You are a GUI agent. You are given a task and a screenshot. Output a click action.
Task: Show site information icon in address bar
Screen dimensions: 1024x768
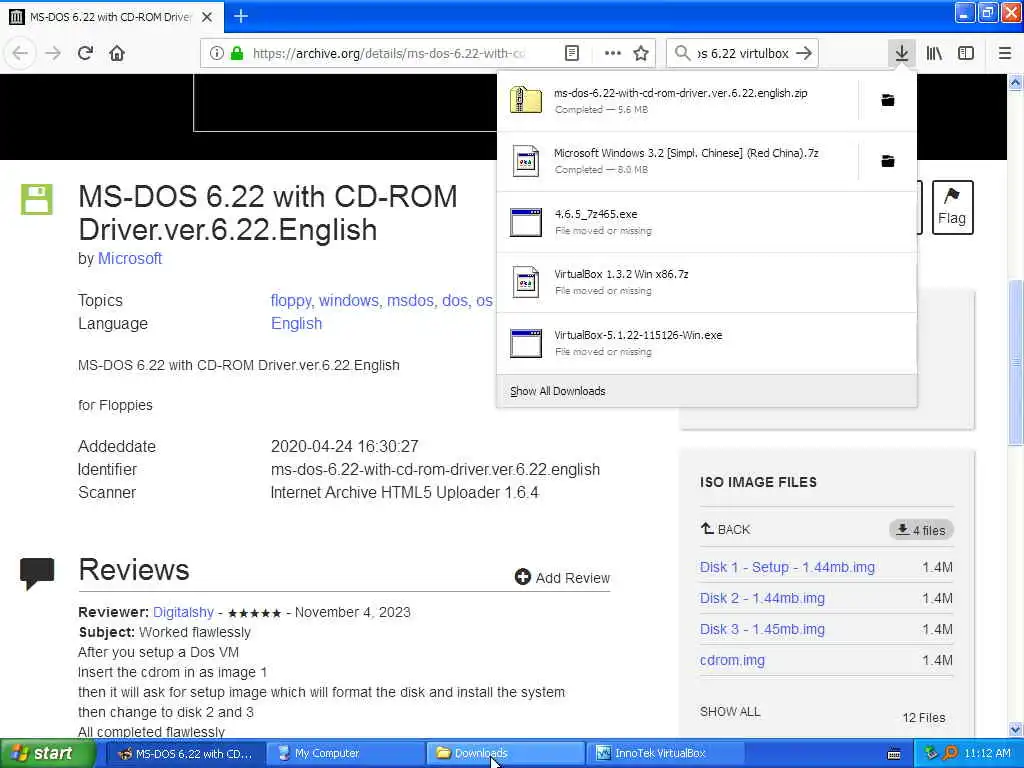click(x=217, y=53)
